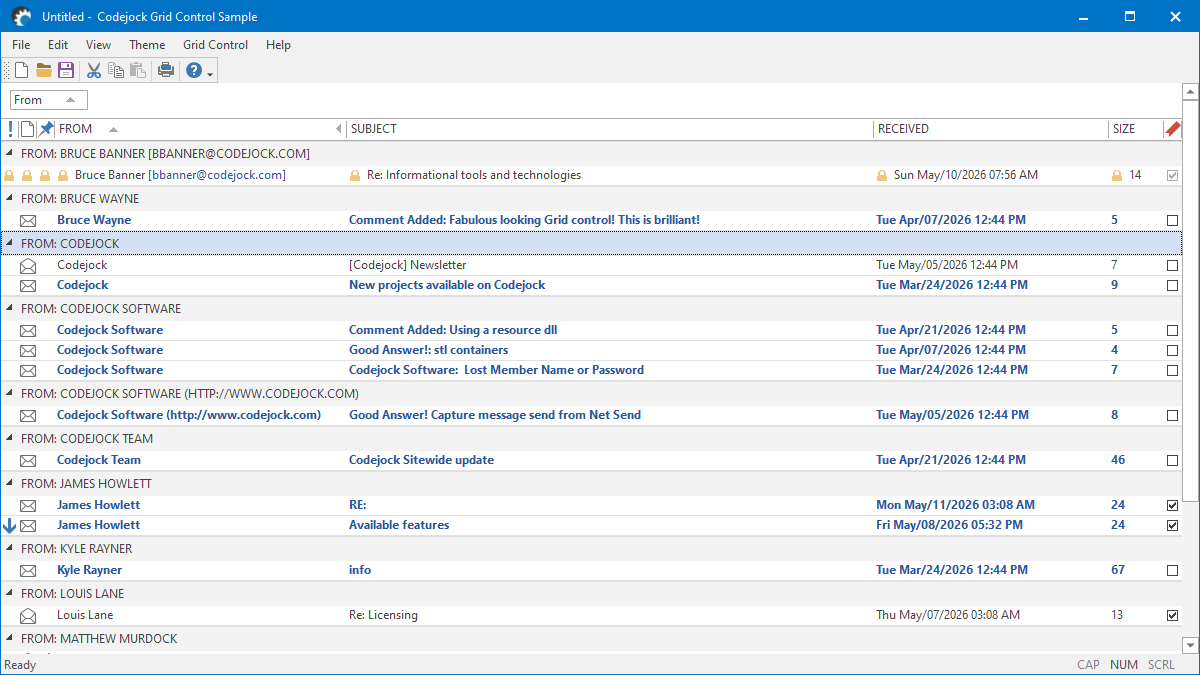Open the Help menu
The width and height of the screenshot is (1200, 675).
278,45
